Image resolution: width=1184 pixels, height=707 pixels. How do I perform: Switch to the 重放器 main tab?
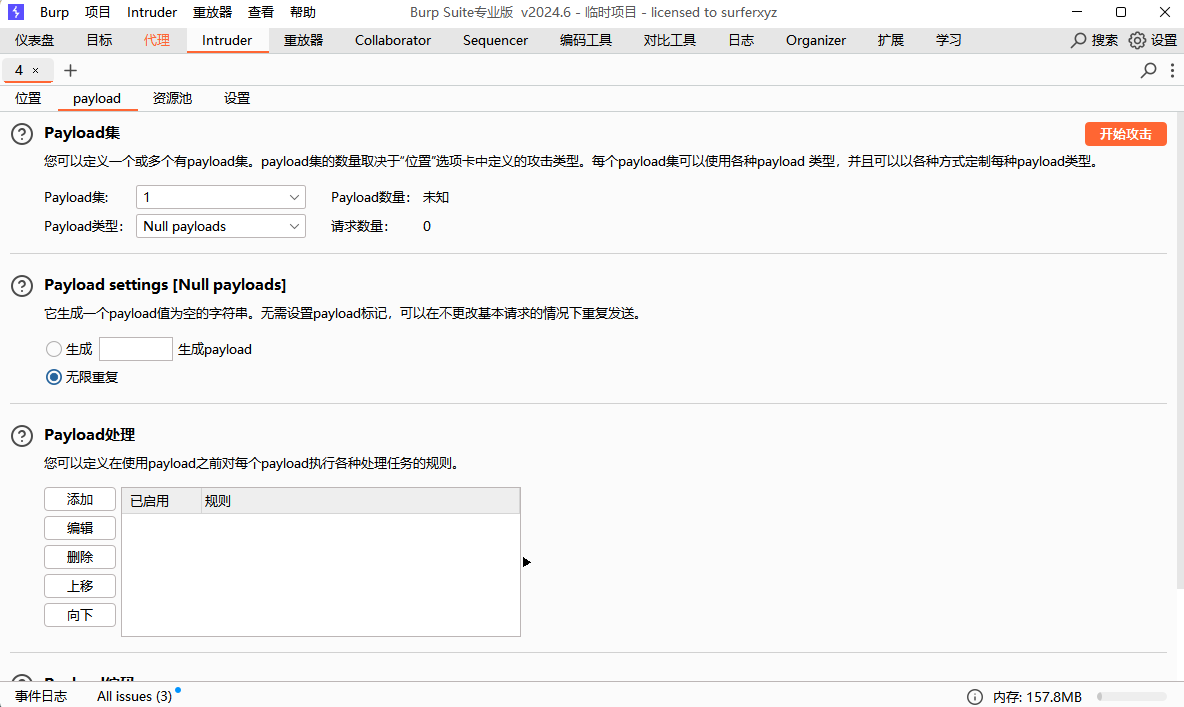click(303, 40)
